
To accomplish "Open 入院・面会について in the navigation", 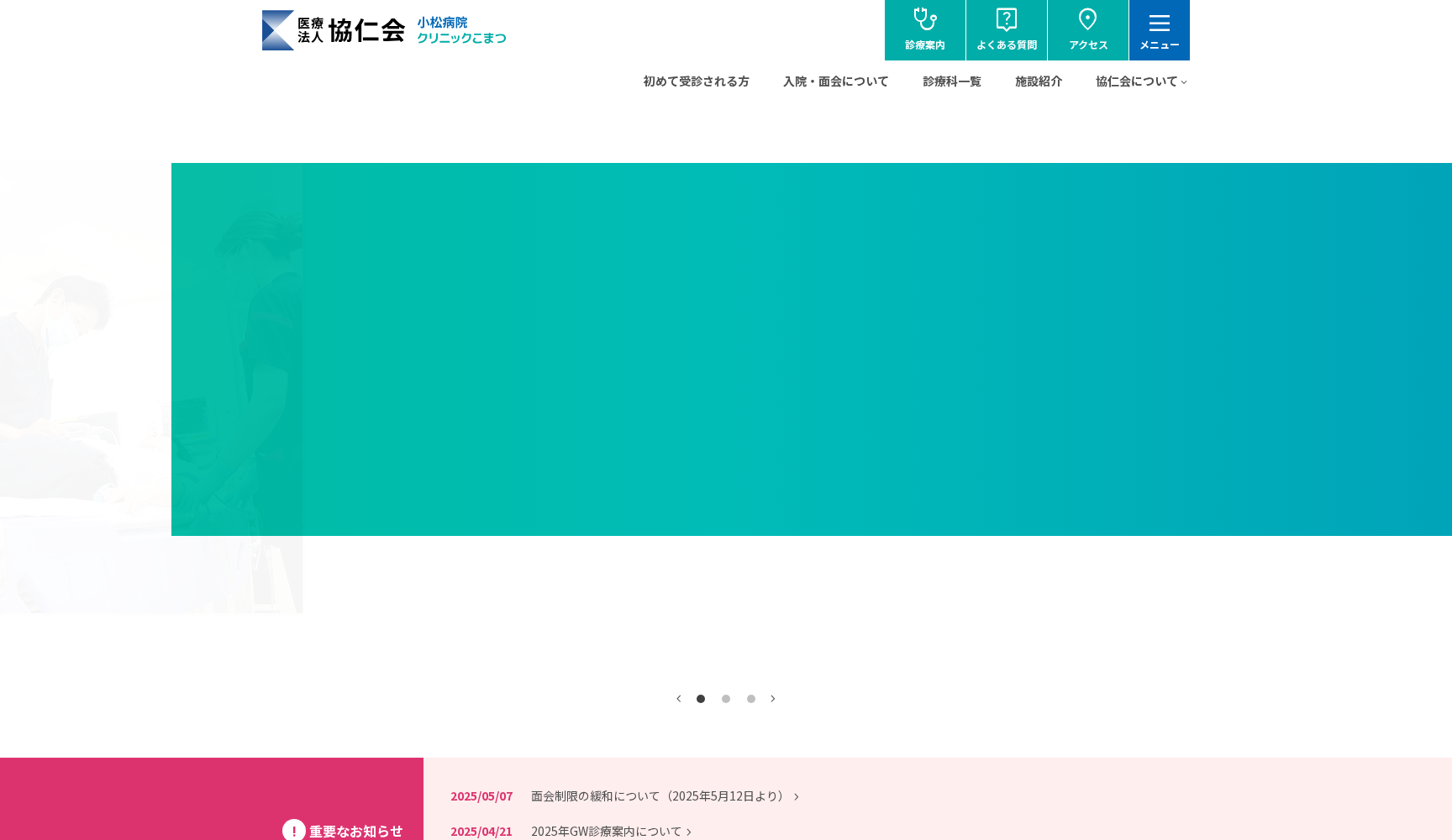I will 836,81.
